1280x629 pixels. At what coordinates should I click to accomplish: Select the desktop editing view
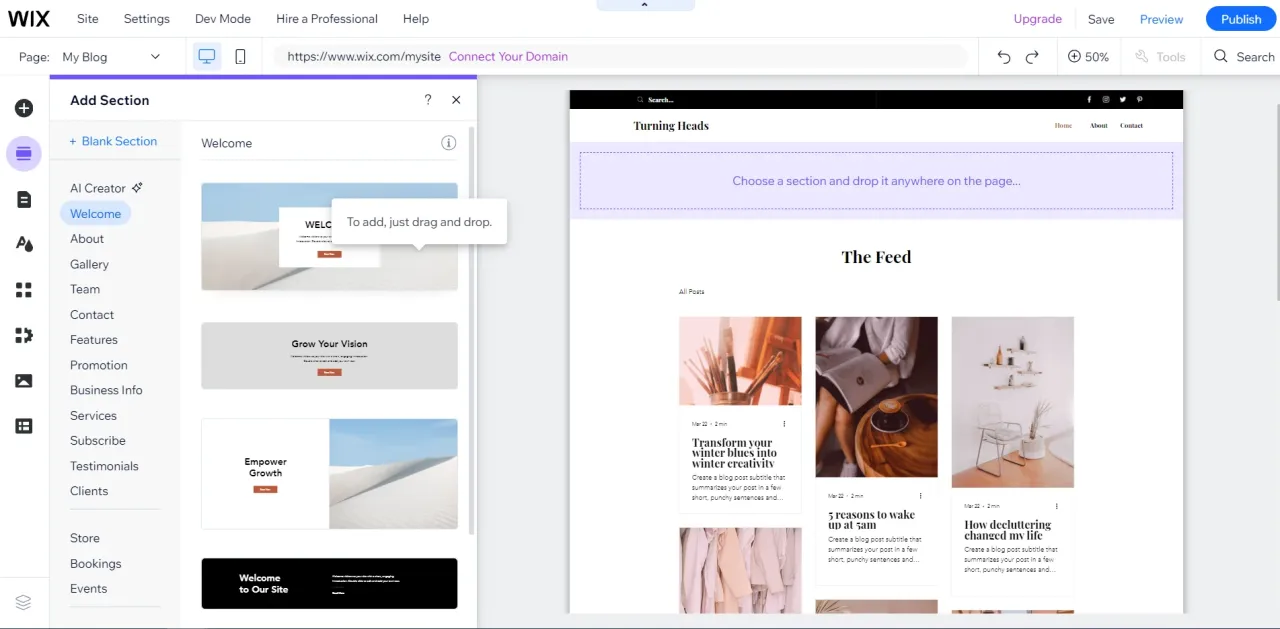[x=206, y=57]
